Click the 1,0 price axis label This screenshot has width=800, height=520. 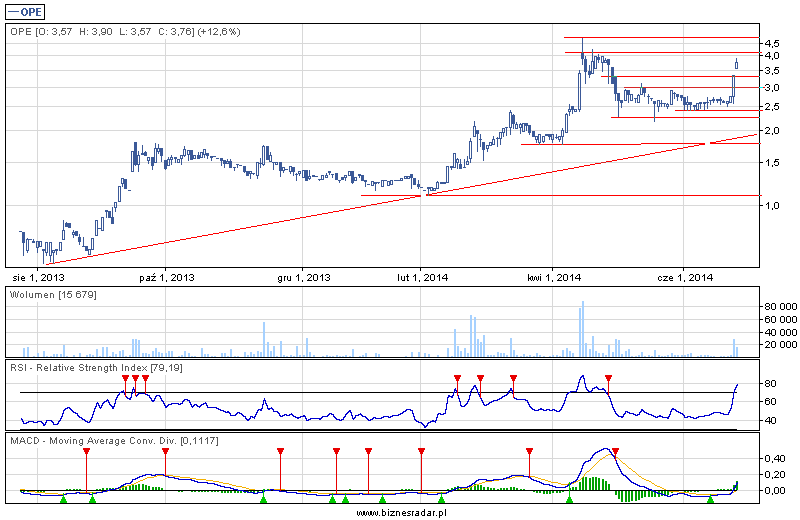[772, 205]
